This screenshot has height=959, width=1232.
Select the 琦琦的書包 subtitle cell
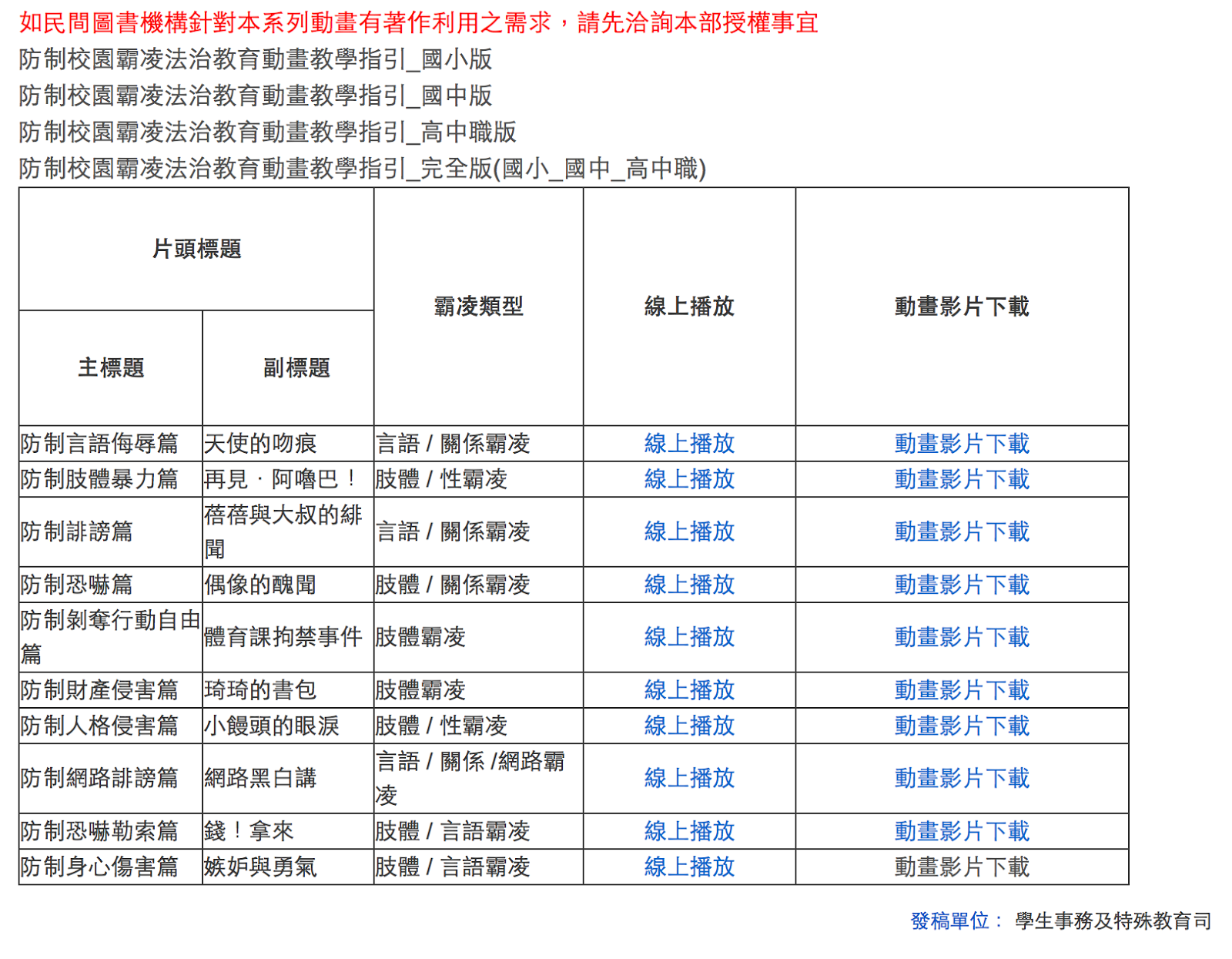[288, 690]
